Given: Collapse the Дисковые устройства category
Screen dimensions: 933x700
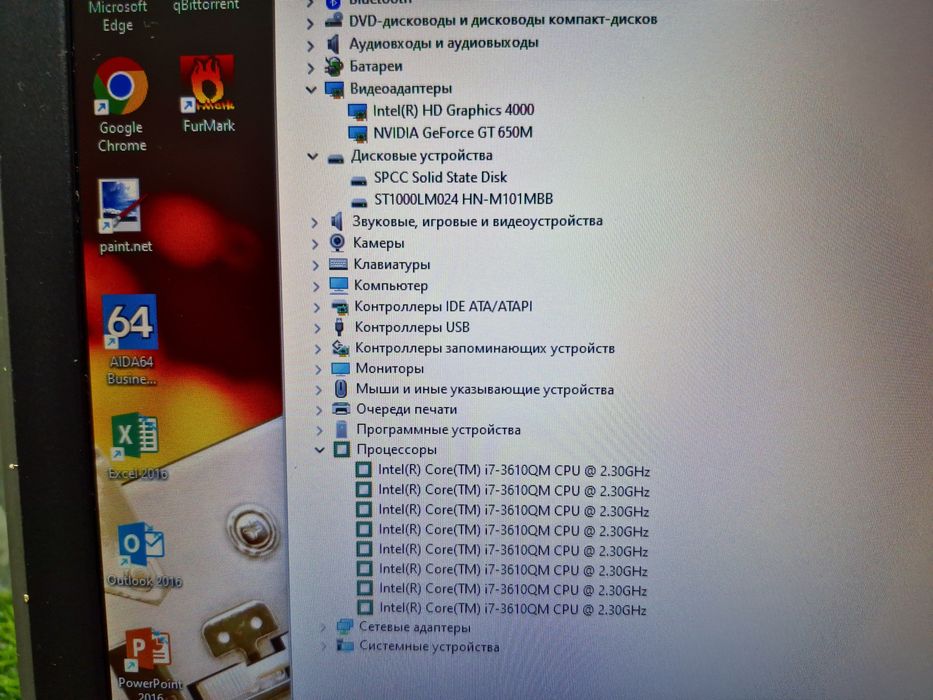Looking at the screenshot, I should pyautogui.click(x=312, y=157).
